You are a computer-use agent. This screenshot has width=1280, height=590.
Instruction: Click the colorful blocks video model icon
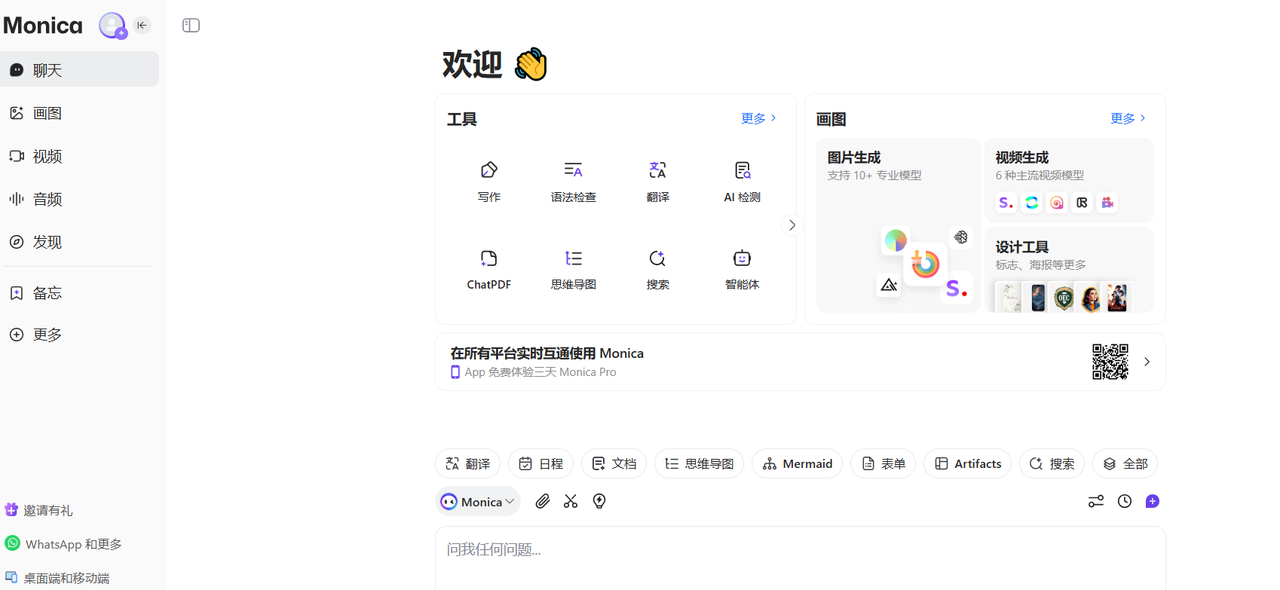1107,202
